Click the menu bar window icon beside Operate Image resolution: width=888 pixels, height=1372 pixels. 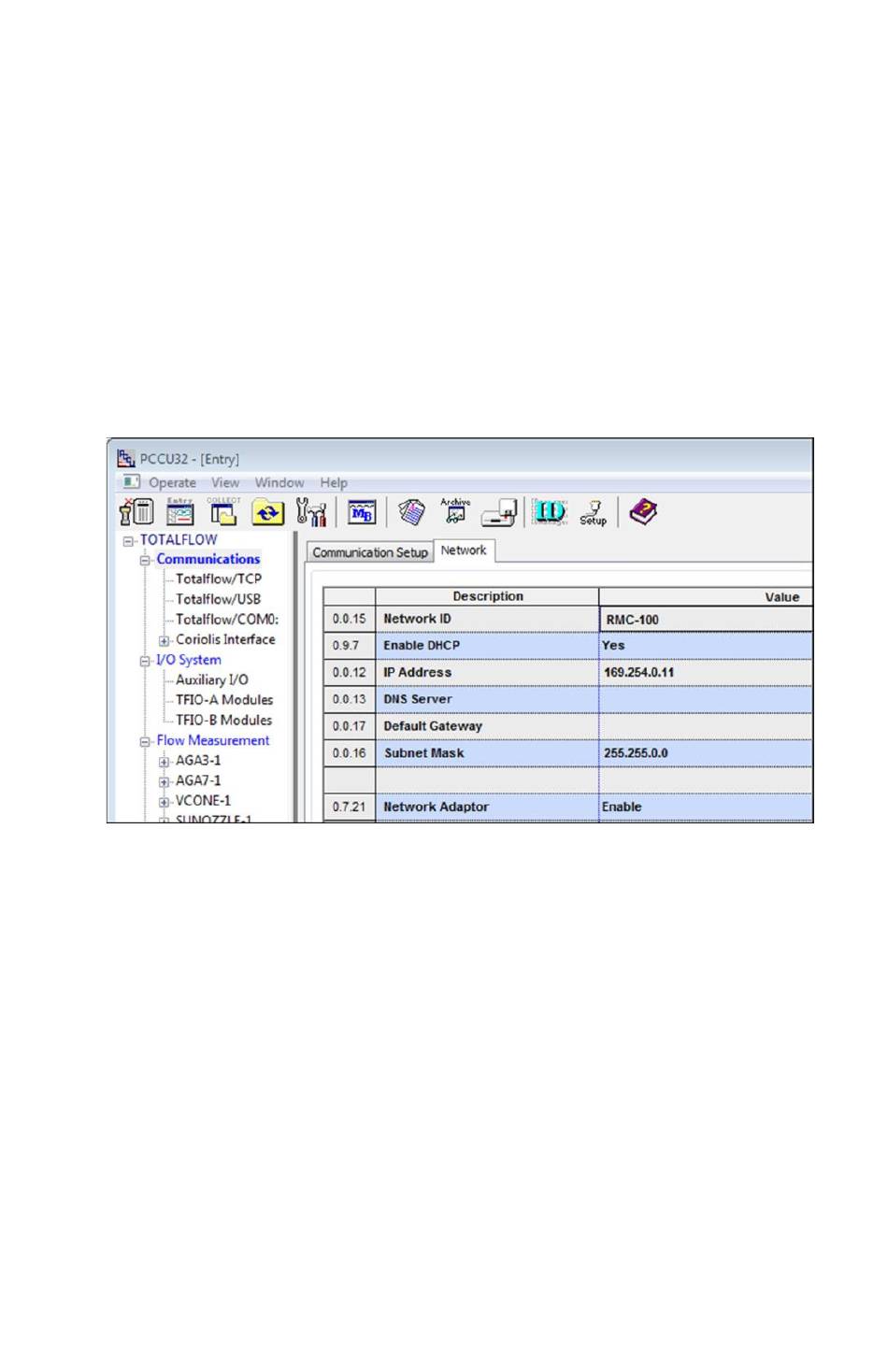pos(131,482)
